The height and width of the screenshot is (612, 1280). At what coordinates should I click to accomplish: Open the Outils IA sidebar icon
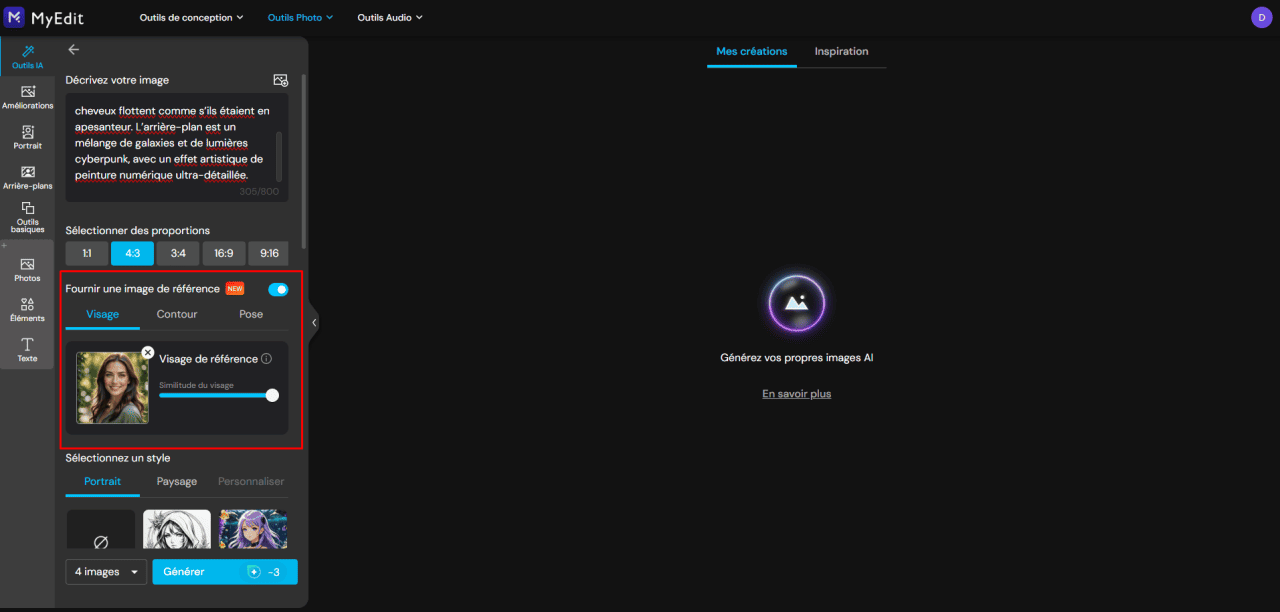27,57
